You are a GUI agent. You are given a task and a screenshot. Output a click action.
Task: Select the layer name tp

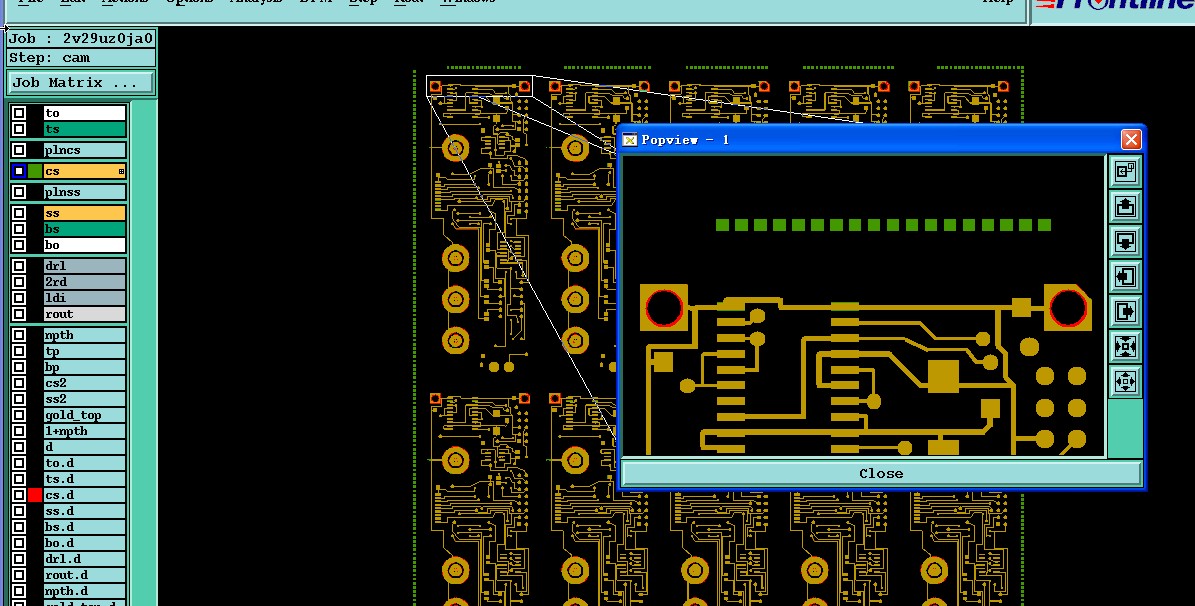[x=85, y=351]
